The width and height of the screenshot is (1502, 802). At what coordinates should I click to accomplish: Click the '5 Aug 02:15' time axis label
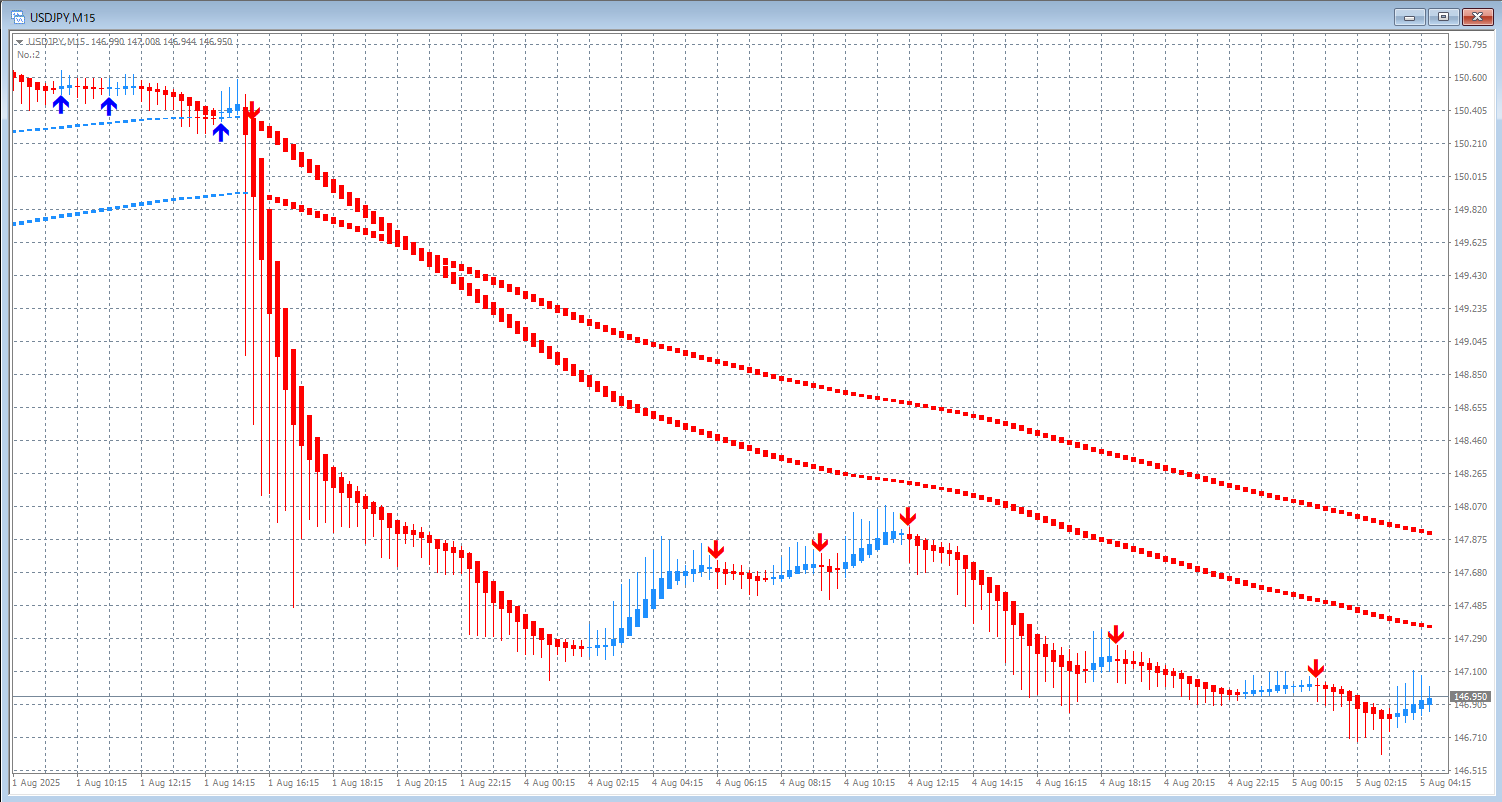pyautogui.click(x=1382, y=783)
